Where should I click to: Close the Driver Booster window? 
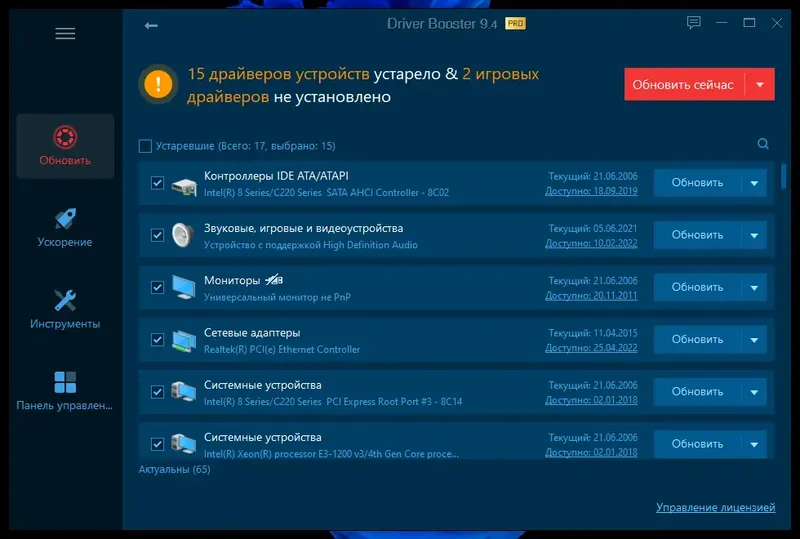pos(777,22)
